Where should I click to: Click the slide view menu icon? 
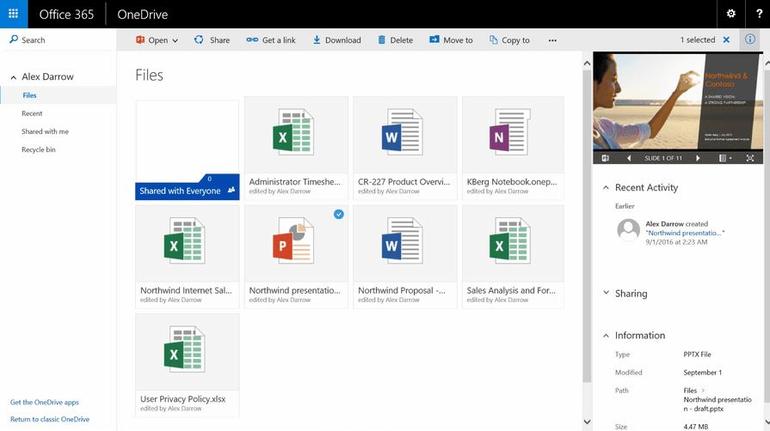(725, 158)
